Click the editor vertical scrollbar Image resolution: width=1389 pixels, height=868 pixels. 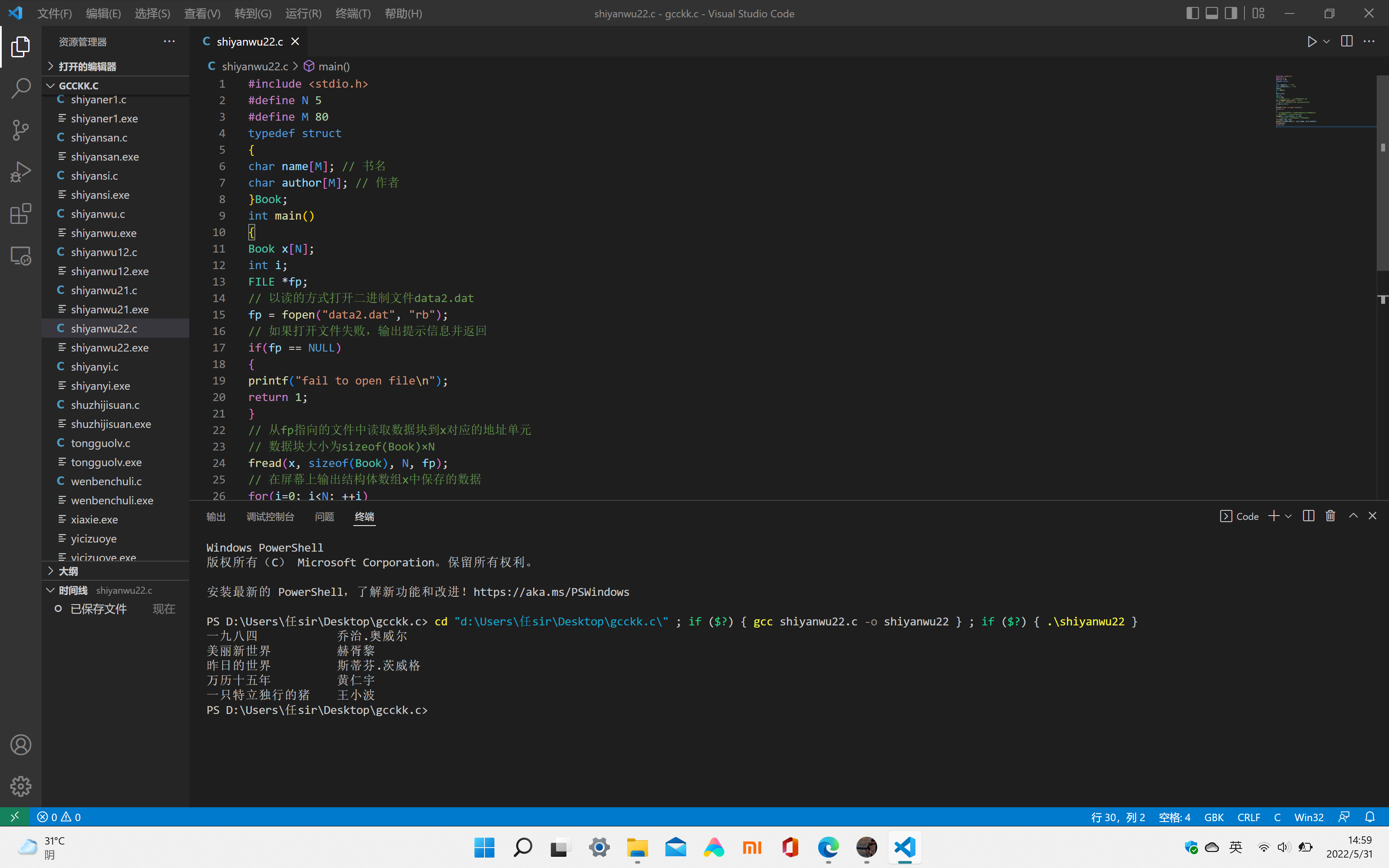tap(1382, 172)
